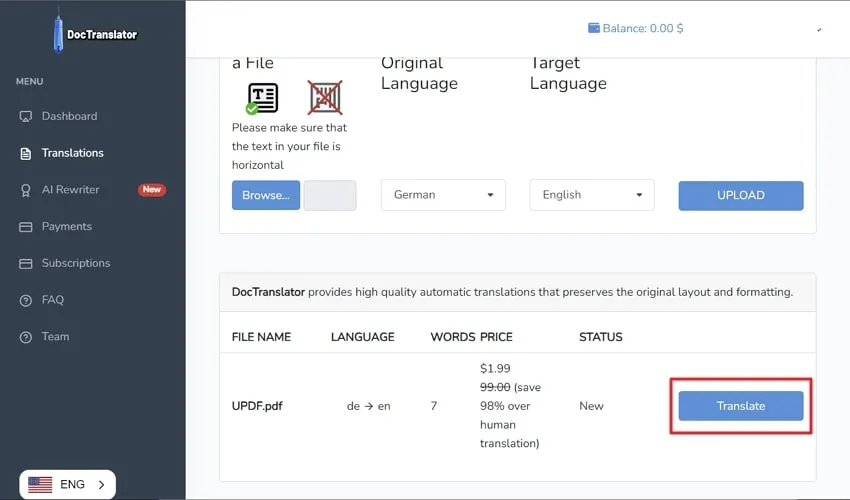Click the Balance: 0.00 $ link
Viewport: 850px width, 500px height.
coord(635,28)
